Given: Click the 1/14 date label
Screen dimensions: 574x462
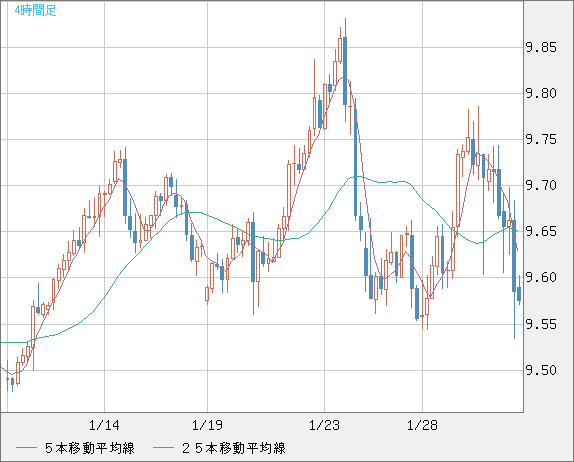Looking at the screenshot, I should pos(104,425).
